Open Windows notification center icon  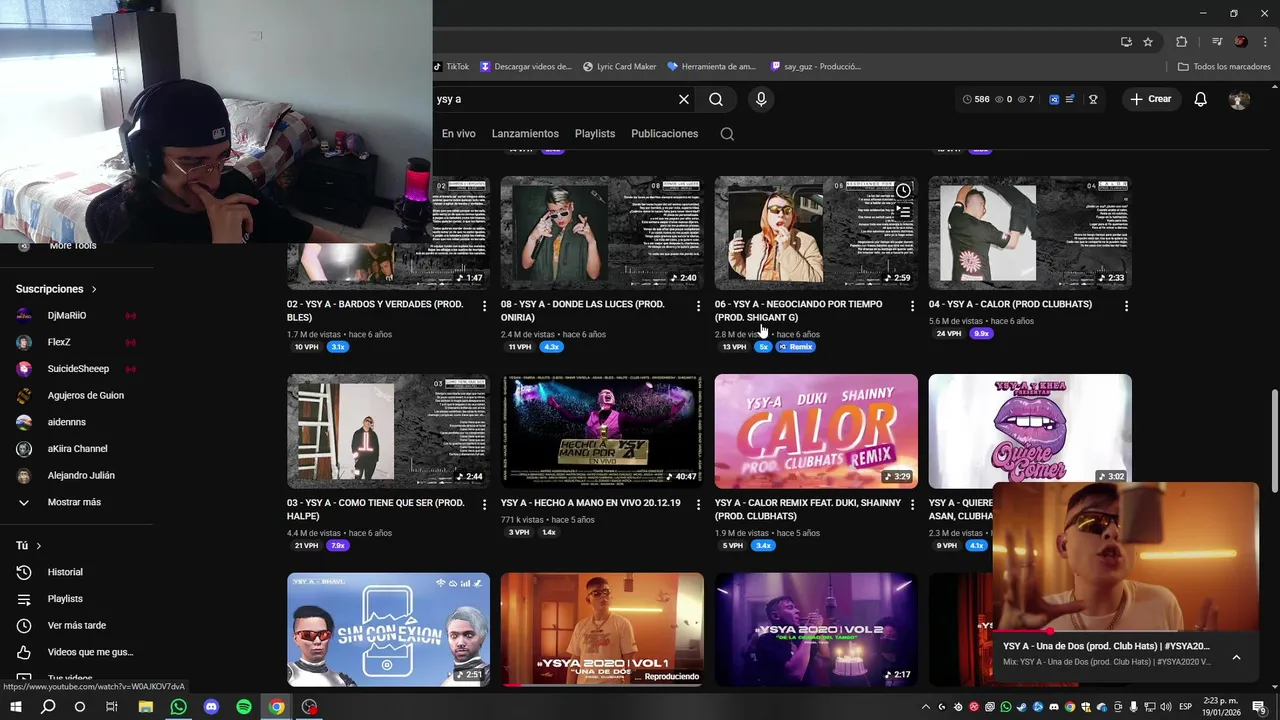coord(1259,707)
